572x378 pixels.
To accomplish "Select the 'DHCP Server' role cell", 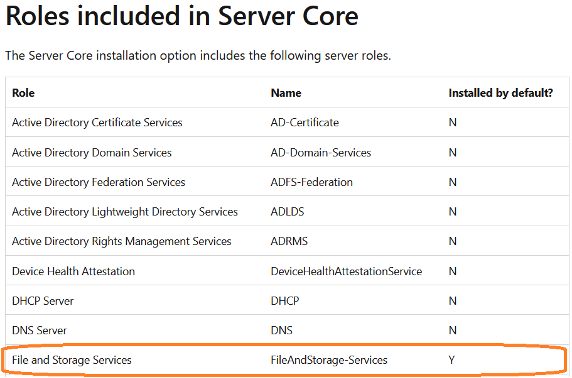I will [43, 301].
